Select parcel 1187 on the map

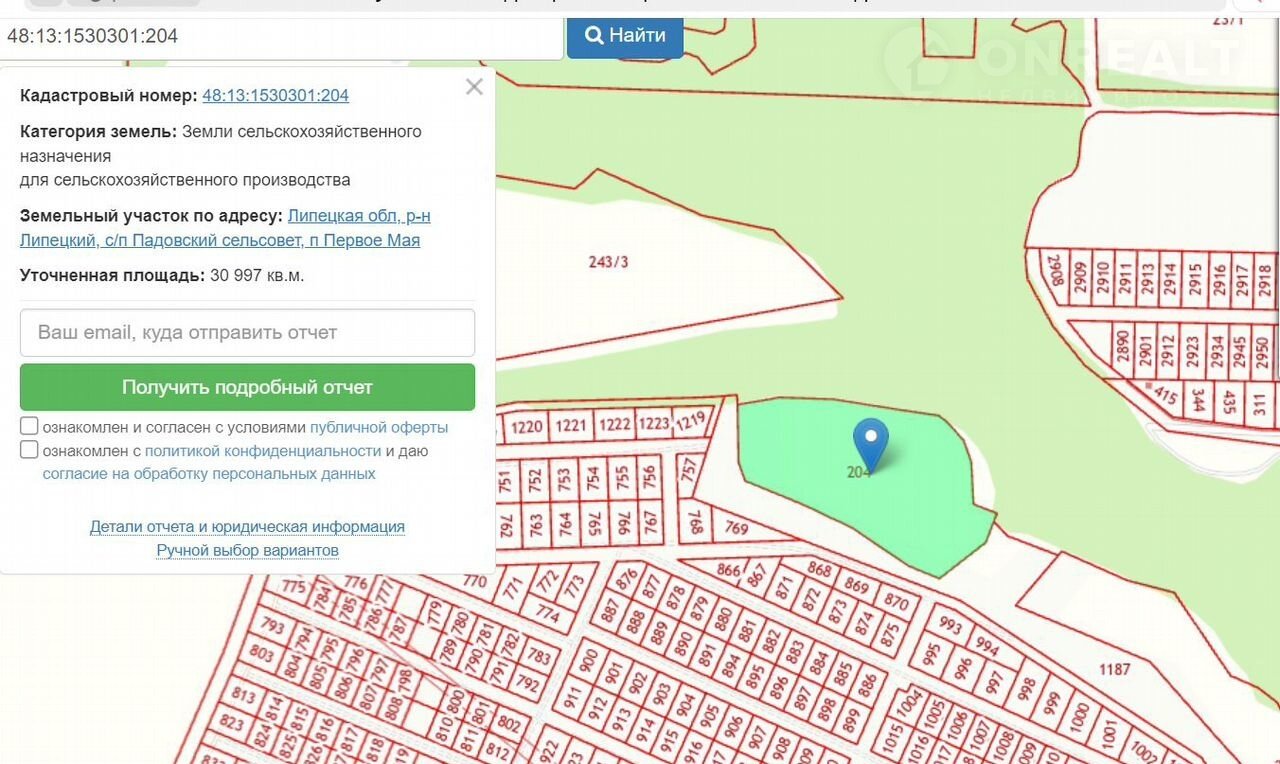pyautogui.click(x=1113, y=669)
